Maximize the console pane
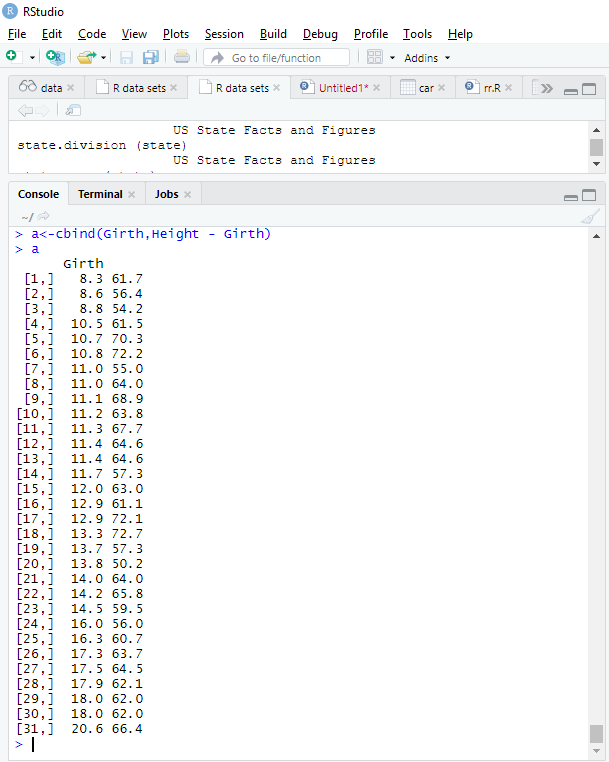The height and width of the screenshot is (762, 609). point(589,195)
